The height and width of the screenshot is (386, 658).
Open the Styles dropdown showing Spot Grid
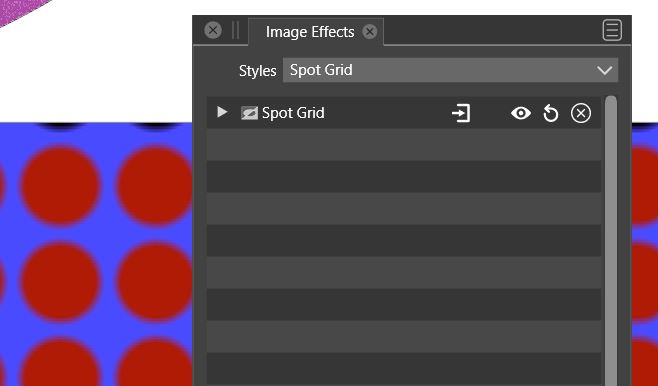450,70
